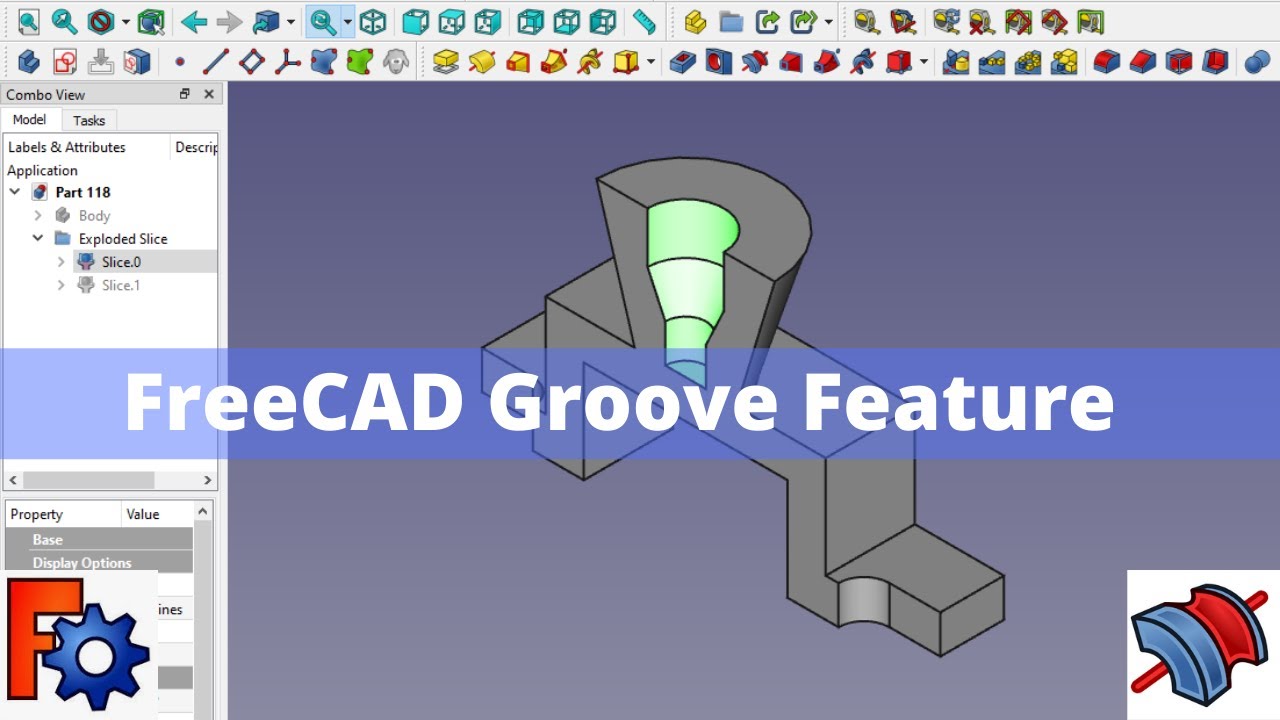Open the Draw style dropdown arrow

click(125, 21)
